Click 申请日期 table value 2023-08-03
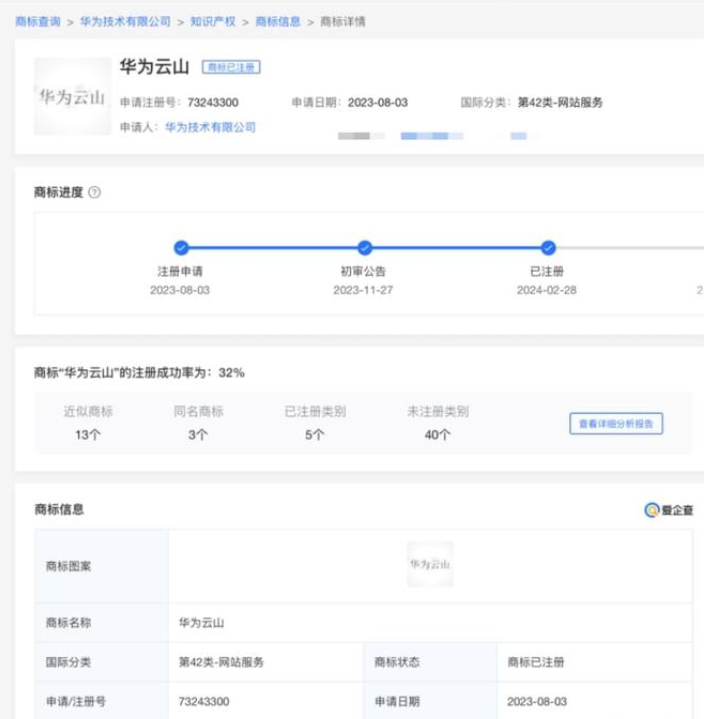704x719 pixels. tap(537, 702)
